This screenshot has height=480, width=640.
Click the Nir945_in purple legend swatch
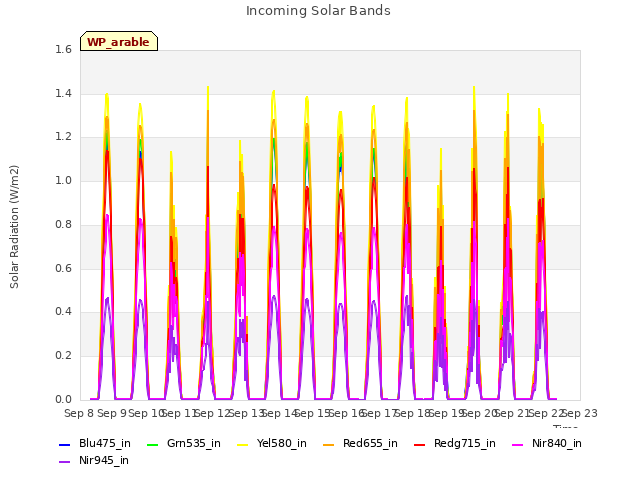64,462
